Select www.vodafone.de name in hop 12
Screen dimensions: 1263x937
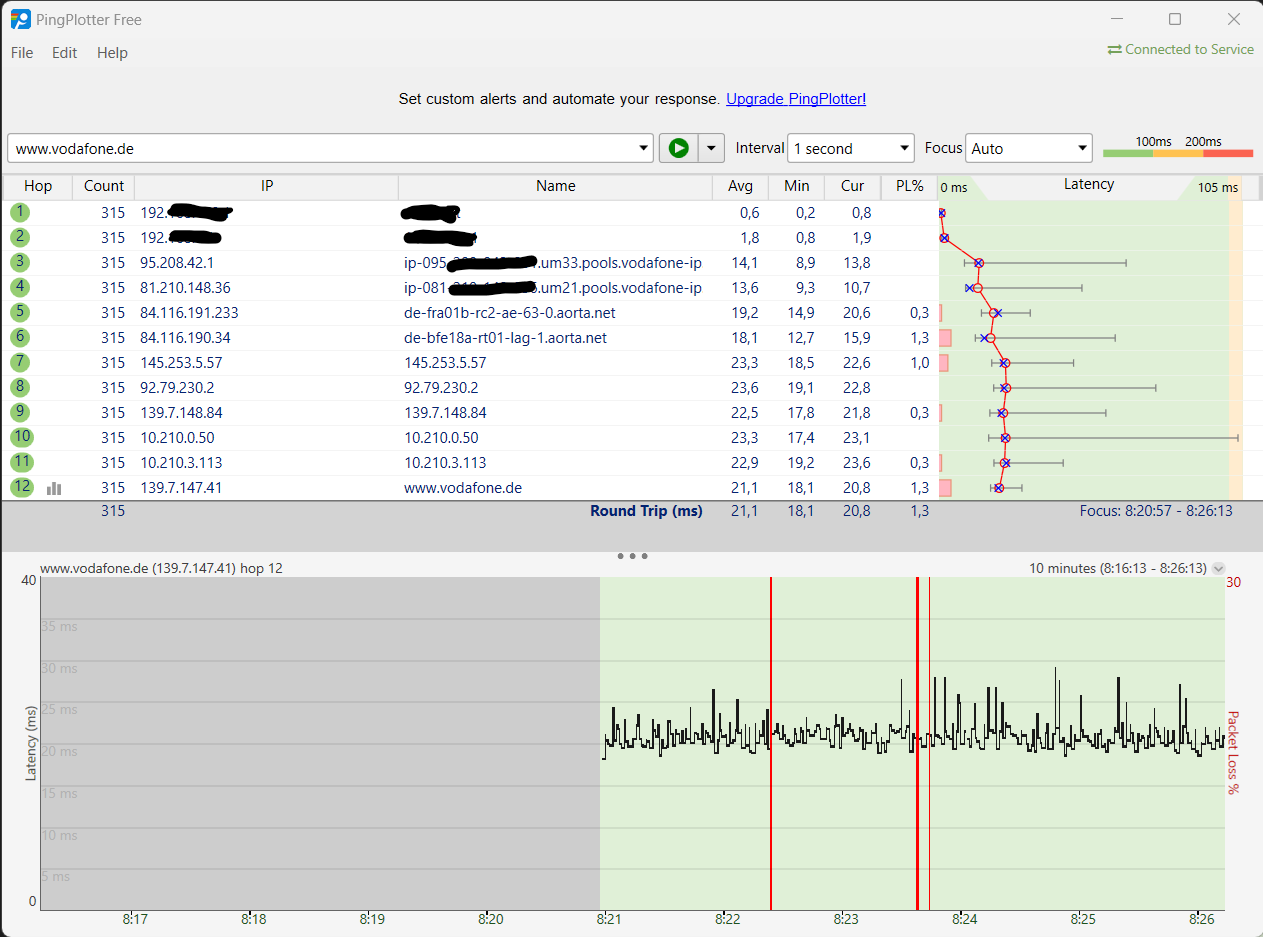pyautogui.click(x=463, y=488)
